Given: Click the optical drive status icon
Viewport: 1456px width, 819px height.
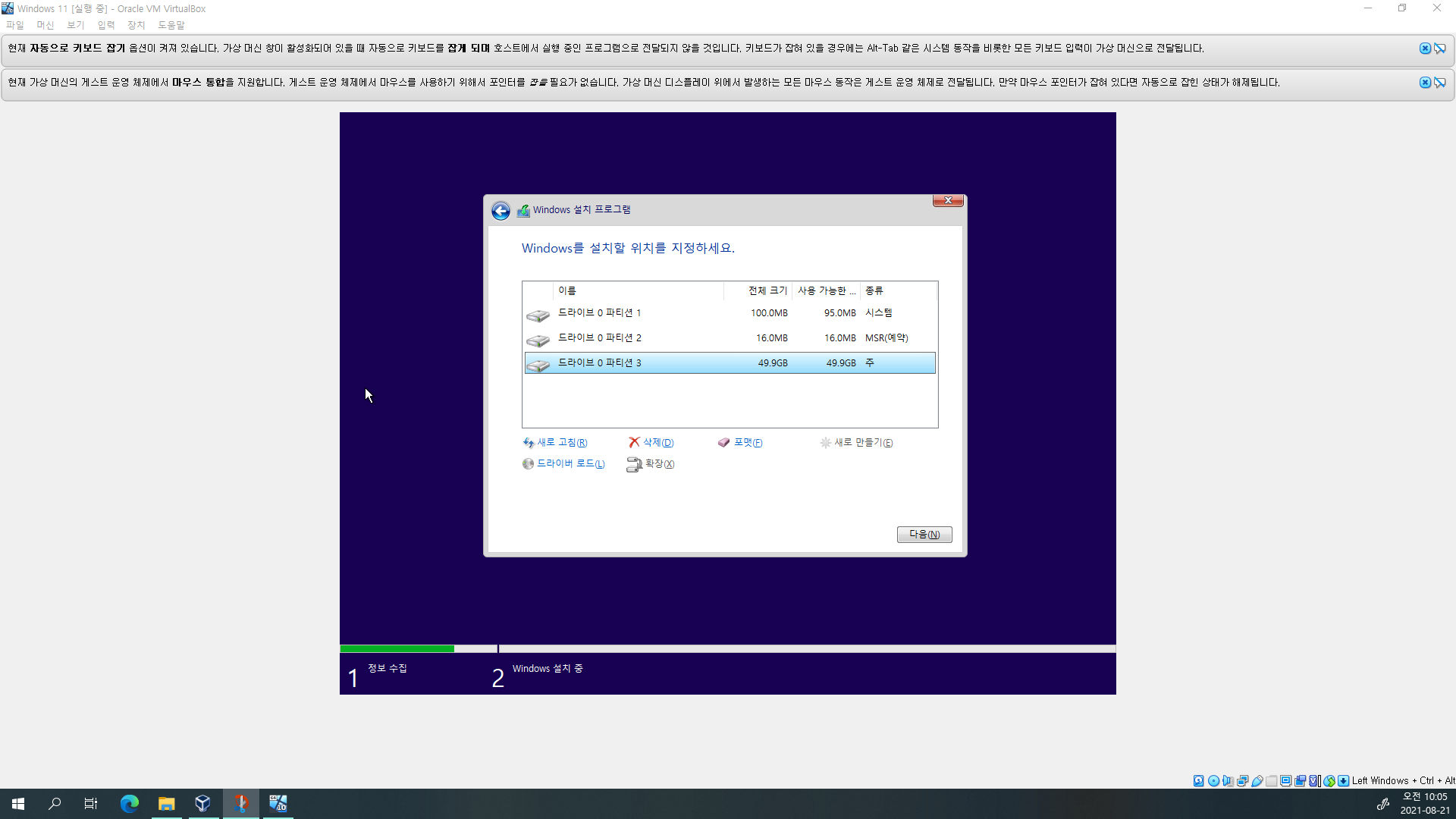Looking at the screenshot, I should [x=1213, y=780].
